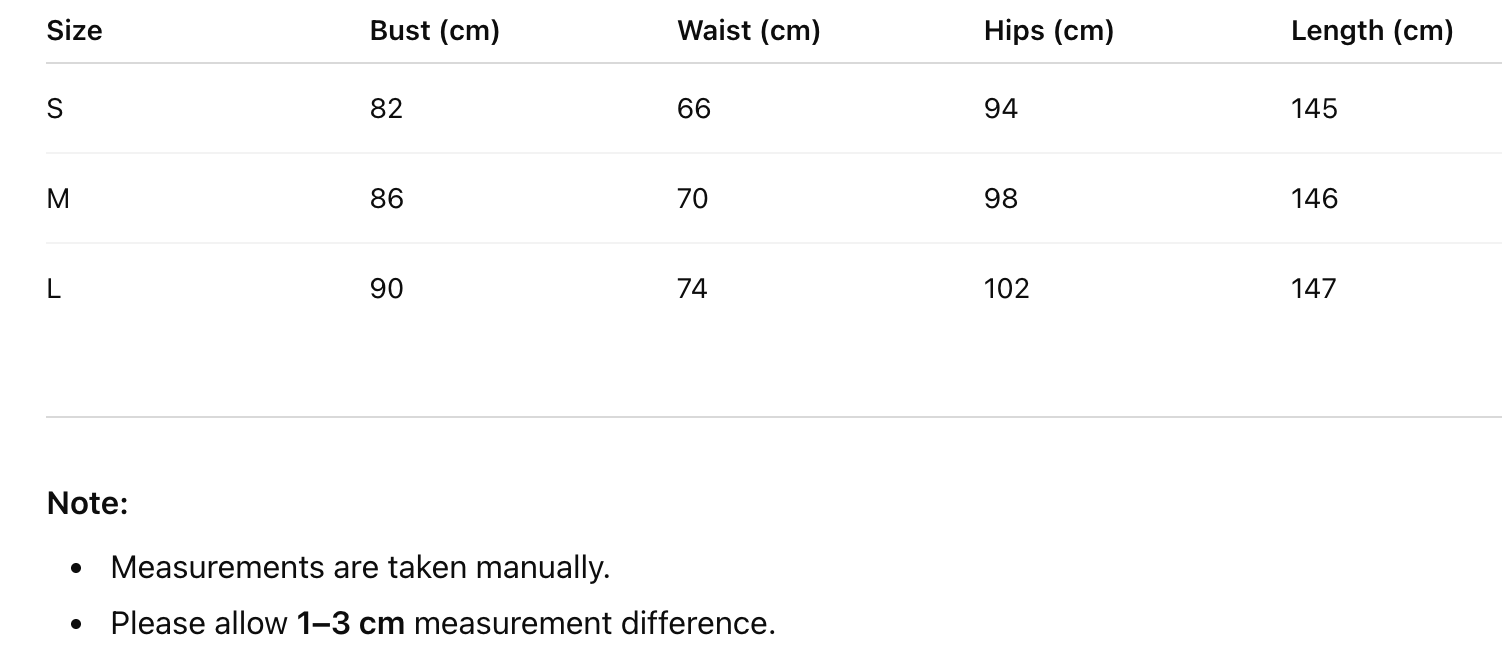Click the Size column header

74,31
